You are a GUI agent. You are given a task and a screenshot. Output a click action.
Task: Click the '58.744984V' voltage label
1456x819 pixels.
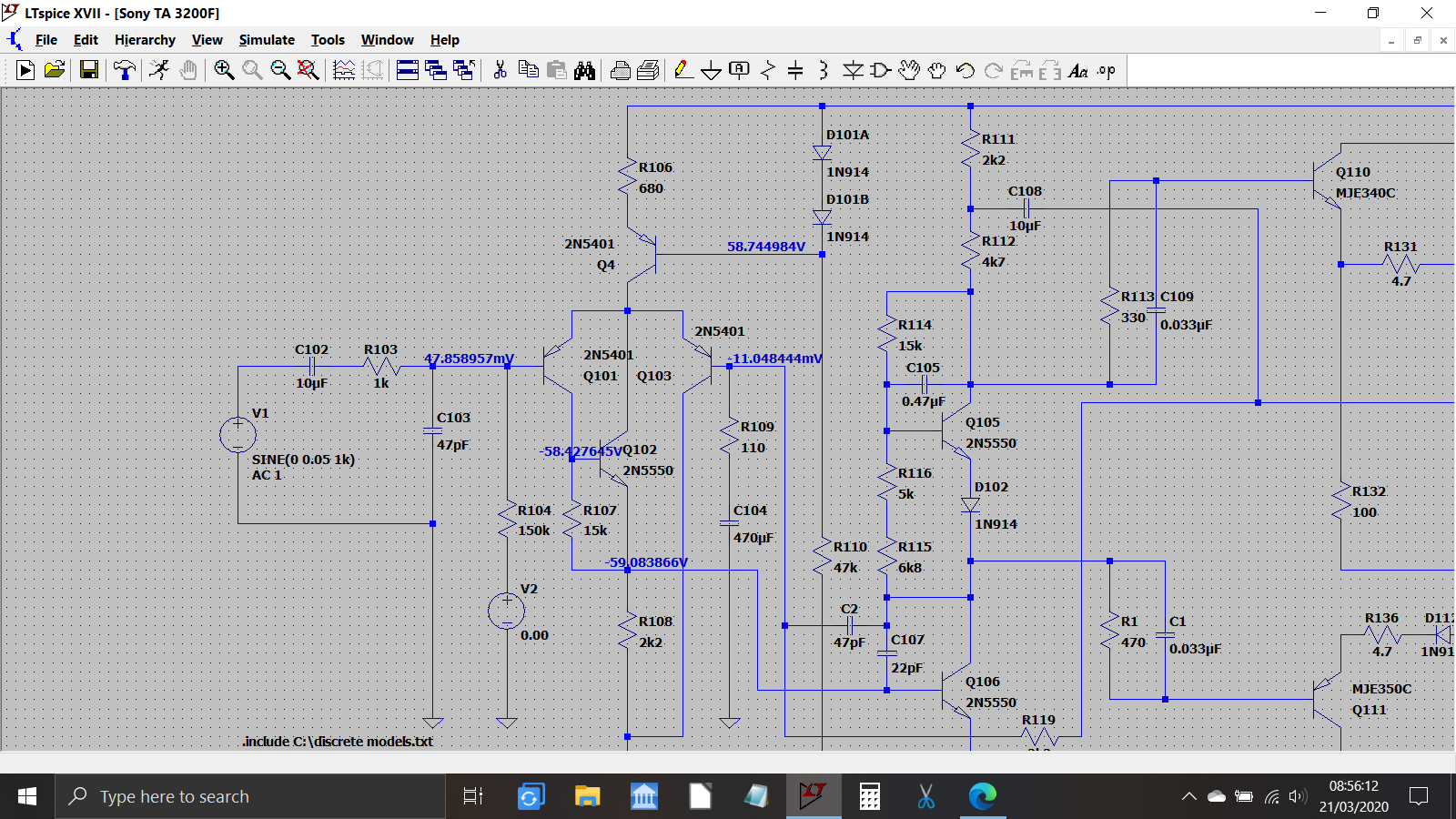[x=766, y=247]
